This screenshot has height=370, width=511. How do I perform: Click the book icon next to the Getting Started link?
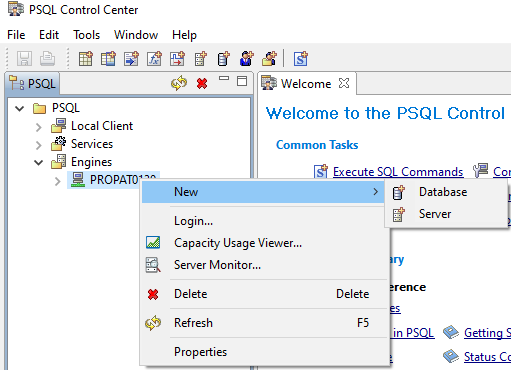[x=451, y=332]
